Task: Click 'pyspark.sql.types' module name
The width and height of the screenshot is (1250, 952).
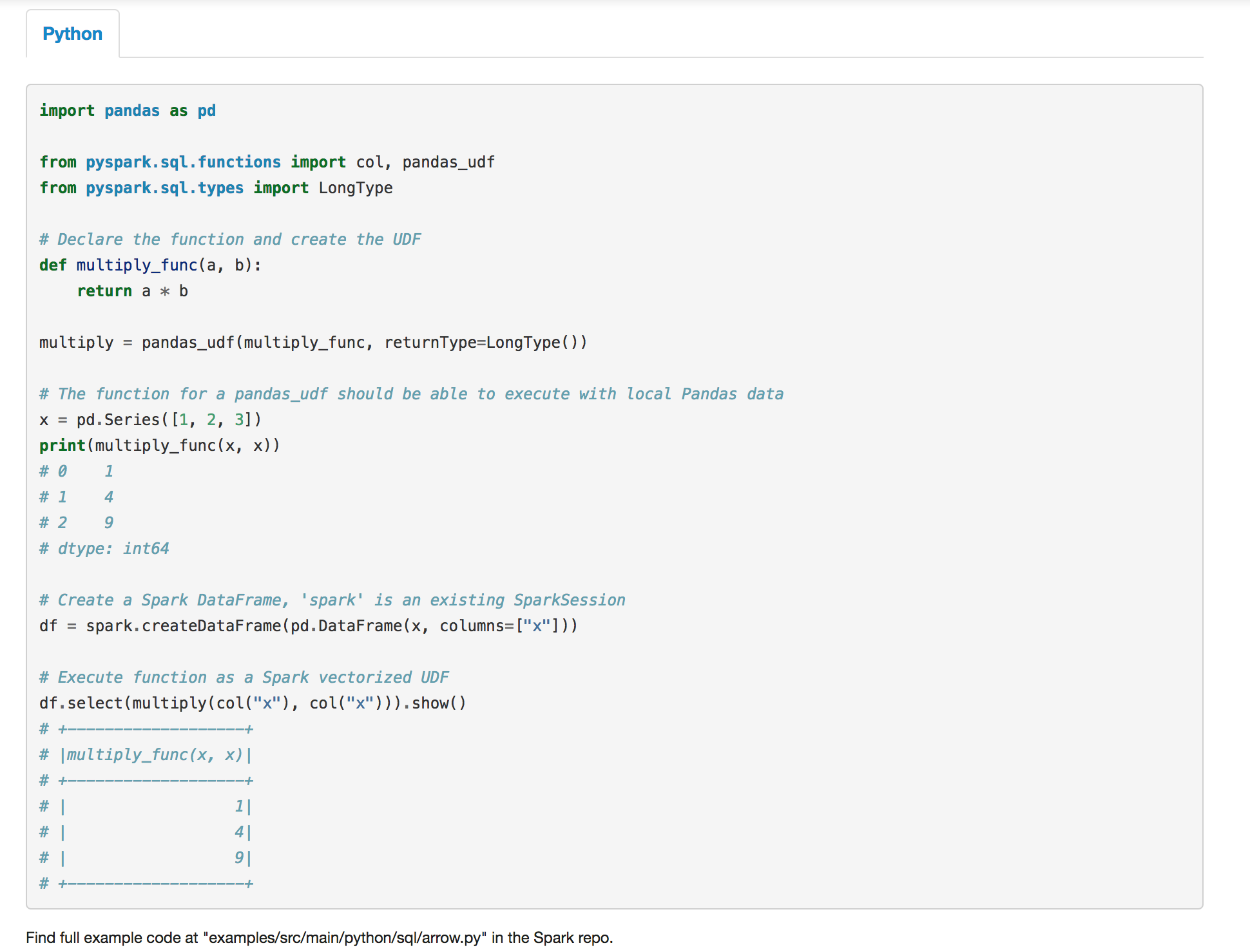Action: pos(164,188)
